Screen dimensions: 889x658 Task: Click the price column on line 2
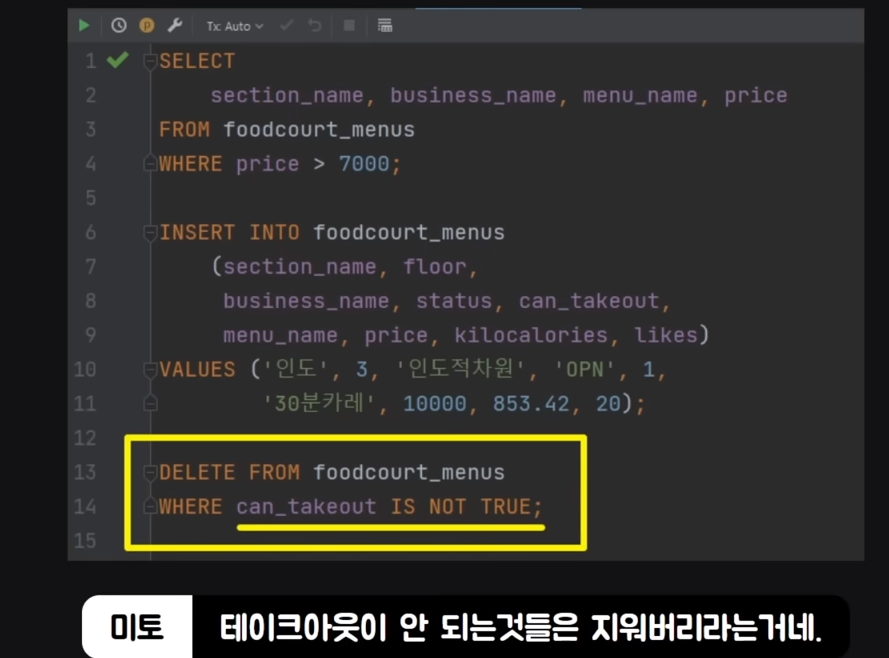click(756, 96)
